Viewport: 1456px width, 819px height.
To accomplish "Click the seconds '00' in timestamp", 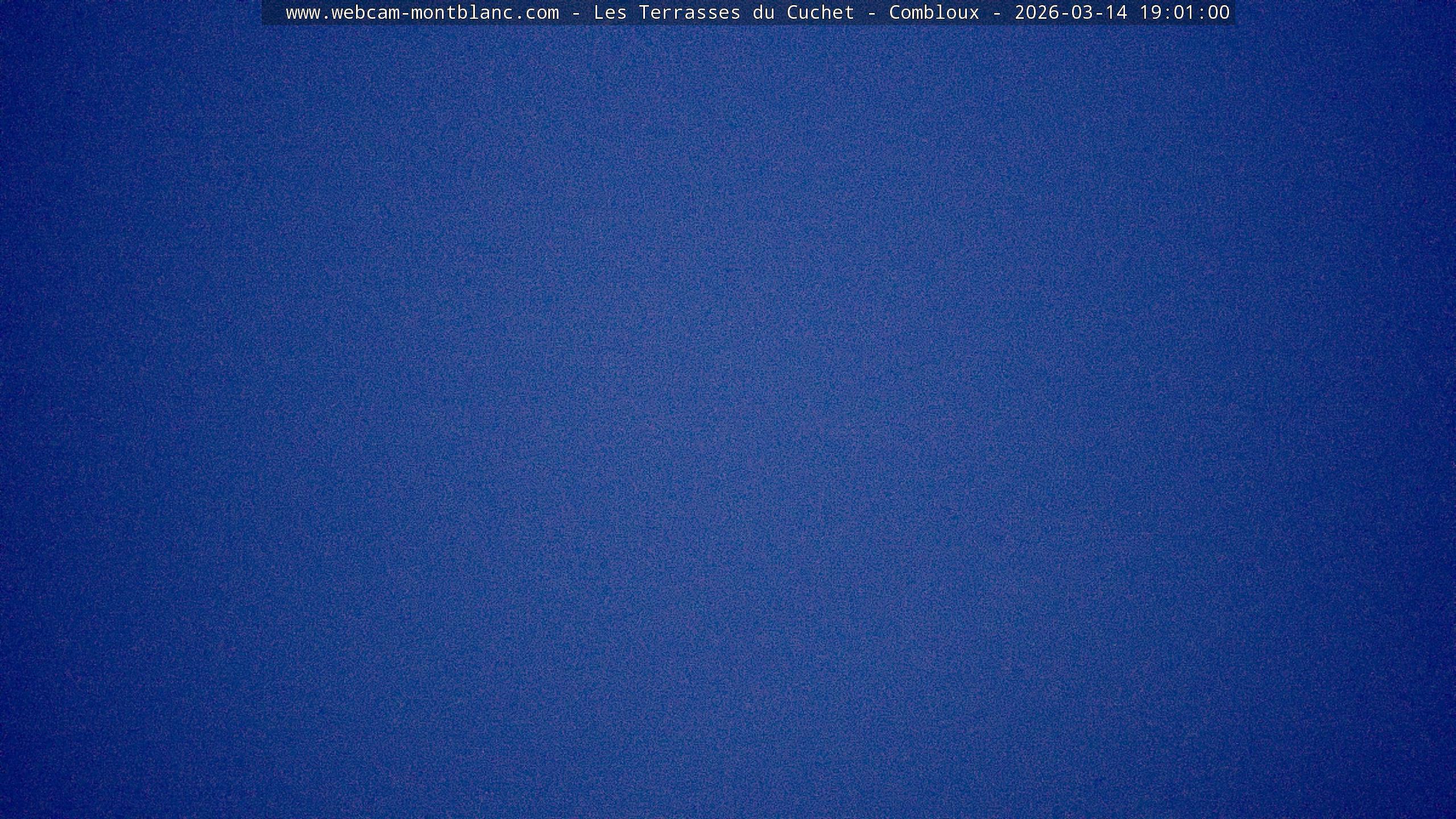I will (x=1218, y=13).
